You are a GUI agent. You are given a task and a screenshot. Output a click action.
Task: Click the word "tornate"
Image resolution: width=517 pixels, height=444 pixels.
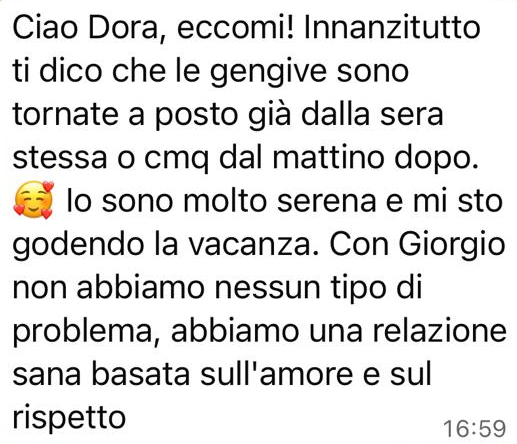point(66,115)
